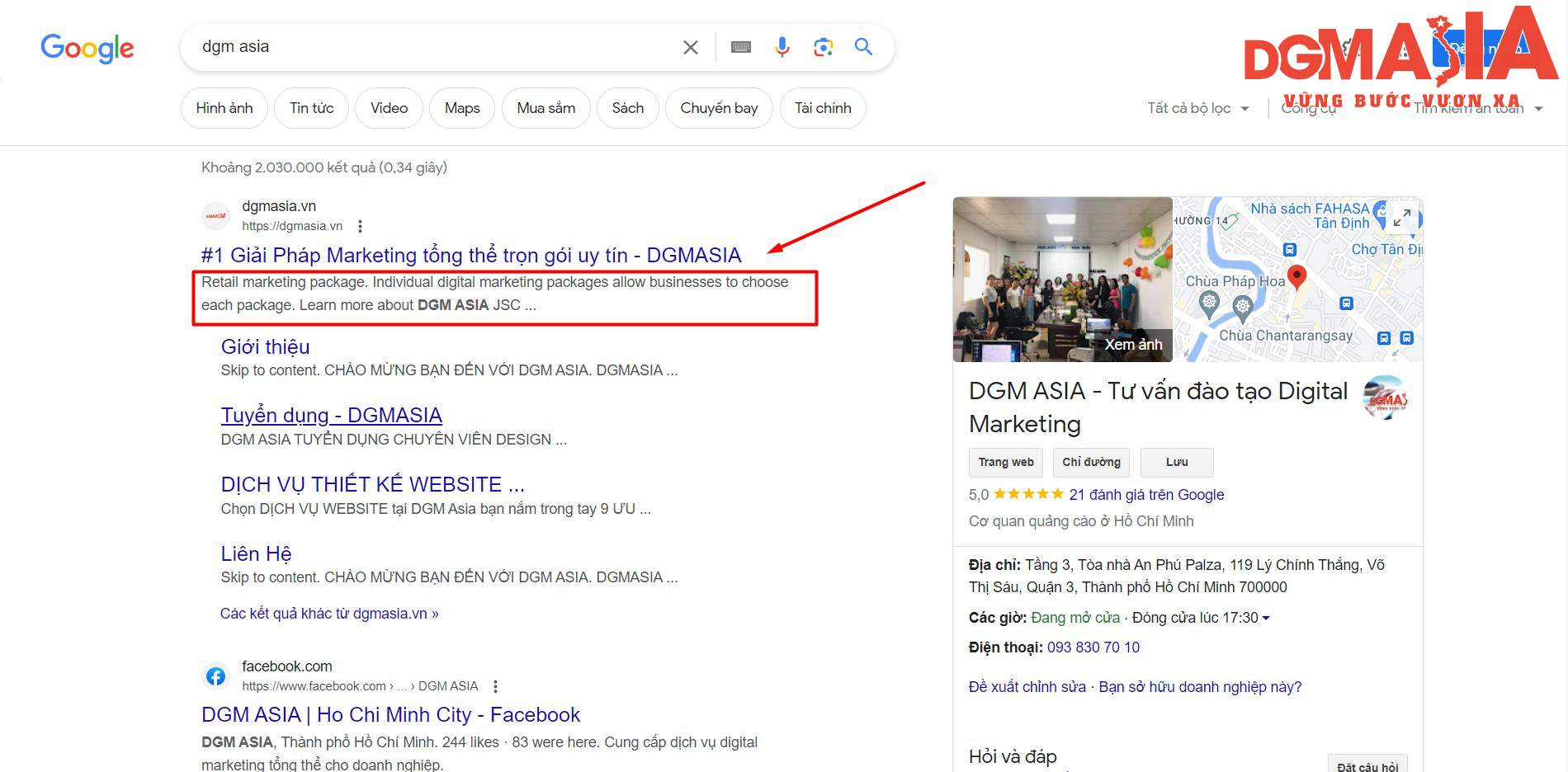Expand the Tất cả bộ lọc dropdown
The width and height of the screenshot is (1568, 772).
1197,108
